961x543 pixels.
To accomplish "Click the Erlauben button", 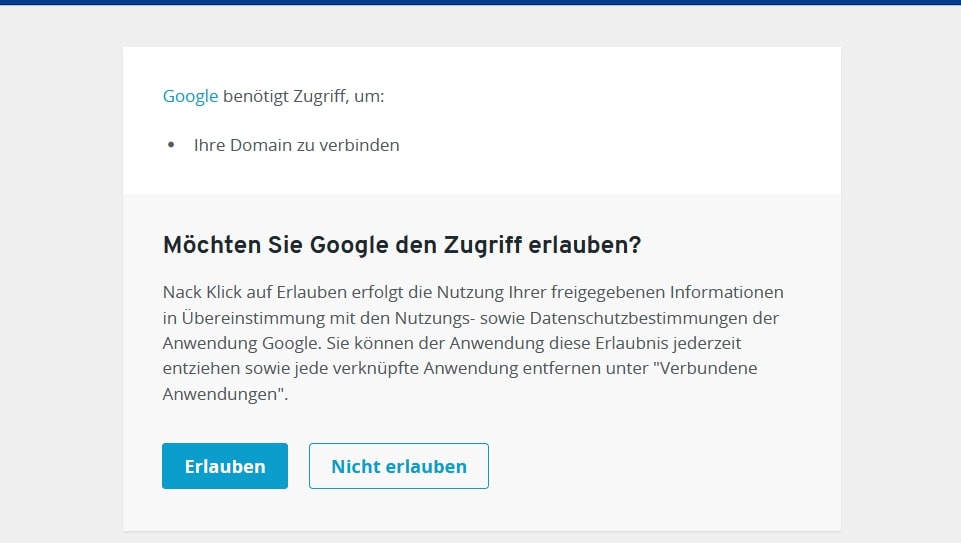I will [225, 466].
